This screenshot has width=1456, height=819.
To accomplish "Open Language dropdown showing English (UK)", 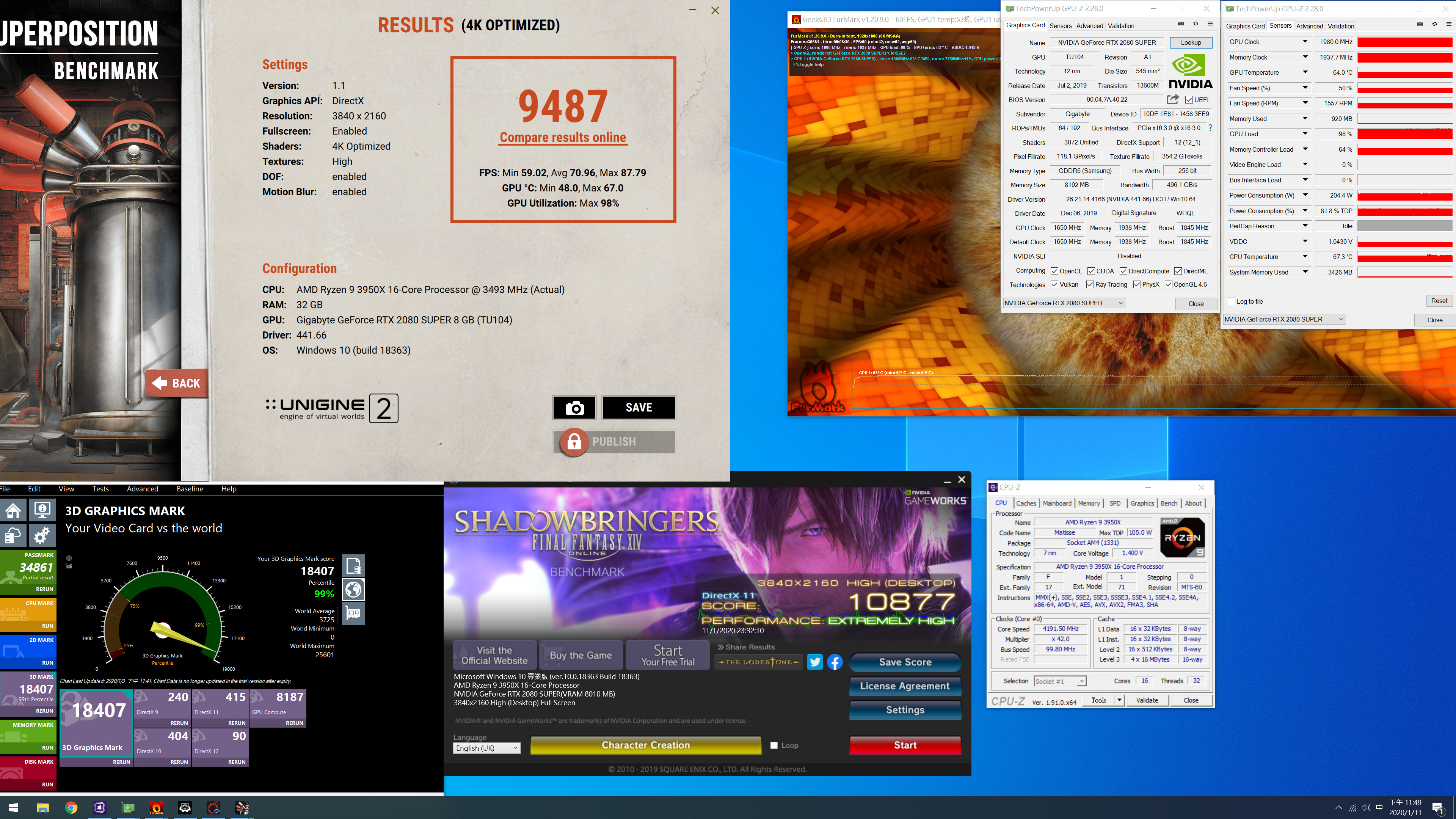I will coord(486,748).
